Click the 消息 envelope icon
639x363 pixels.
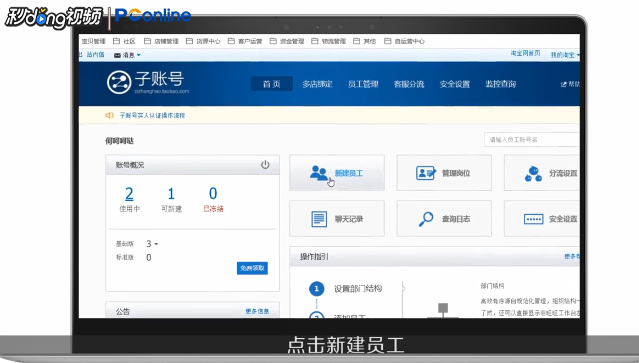pos(117,55)
